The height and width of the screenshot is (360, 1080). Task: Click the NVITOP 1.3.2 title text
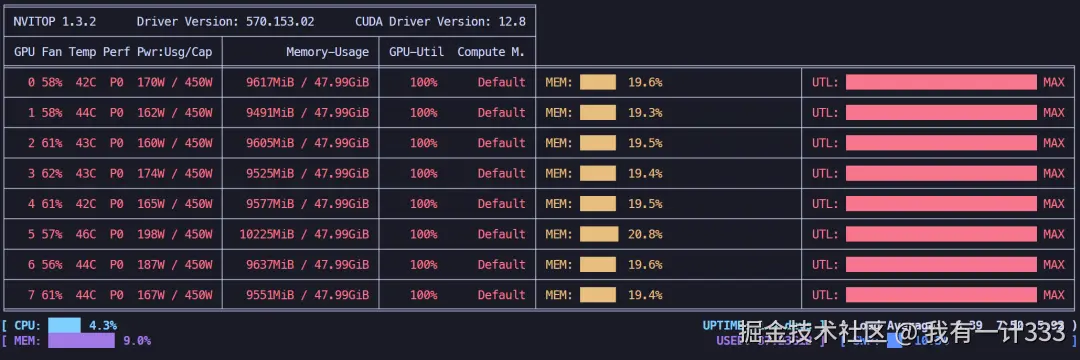pyautogui.click(x=54, y=22)
